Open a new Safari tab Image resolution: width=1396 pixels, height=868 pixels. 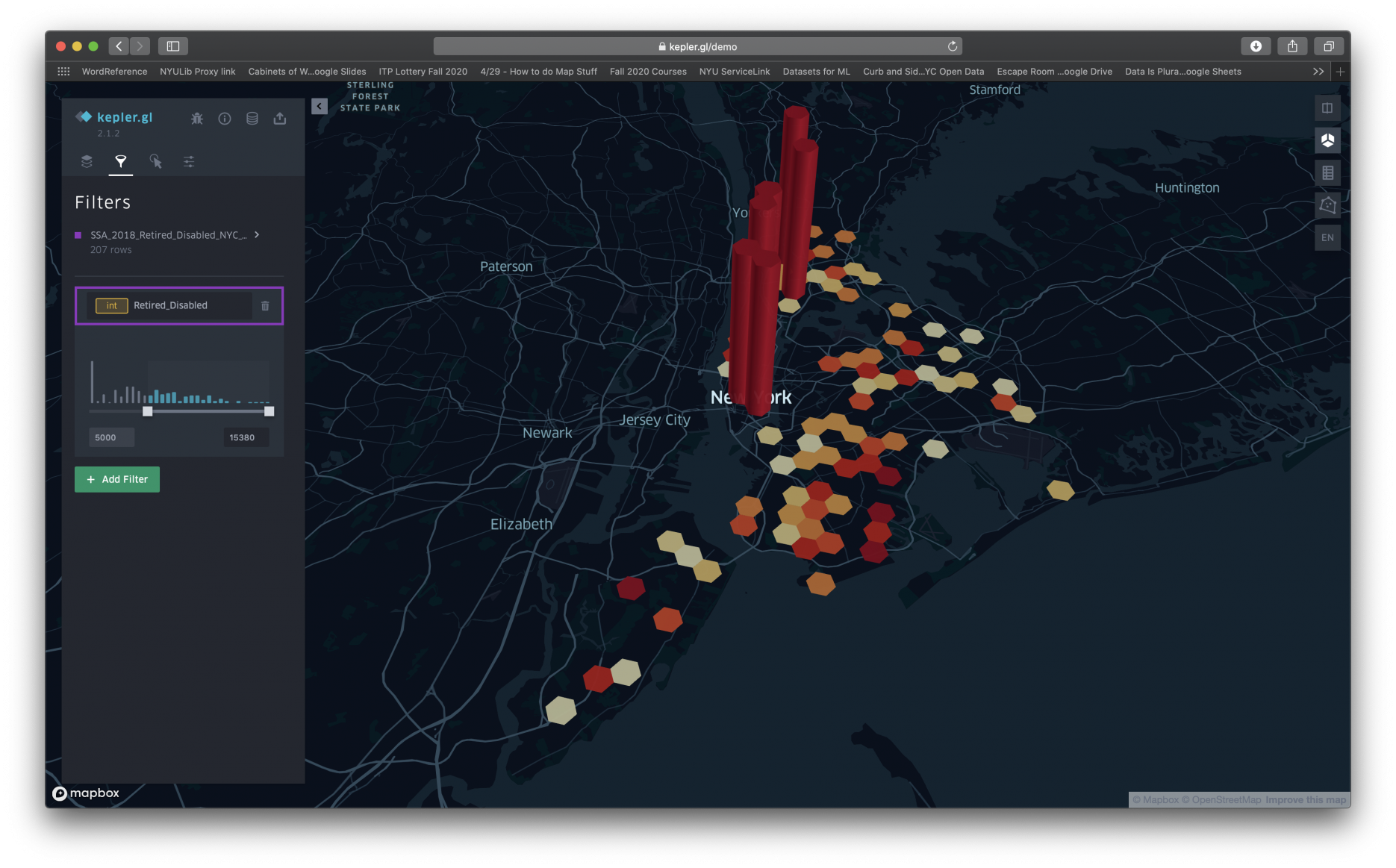[1341, 72]
